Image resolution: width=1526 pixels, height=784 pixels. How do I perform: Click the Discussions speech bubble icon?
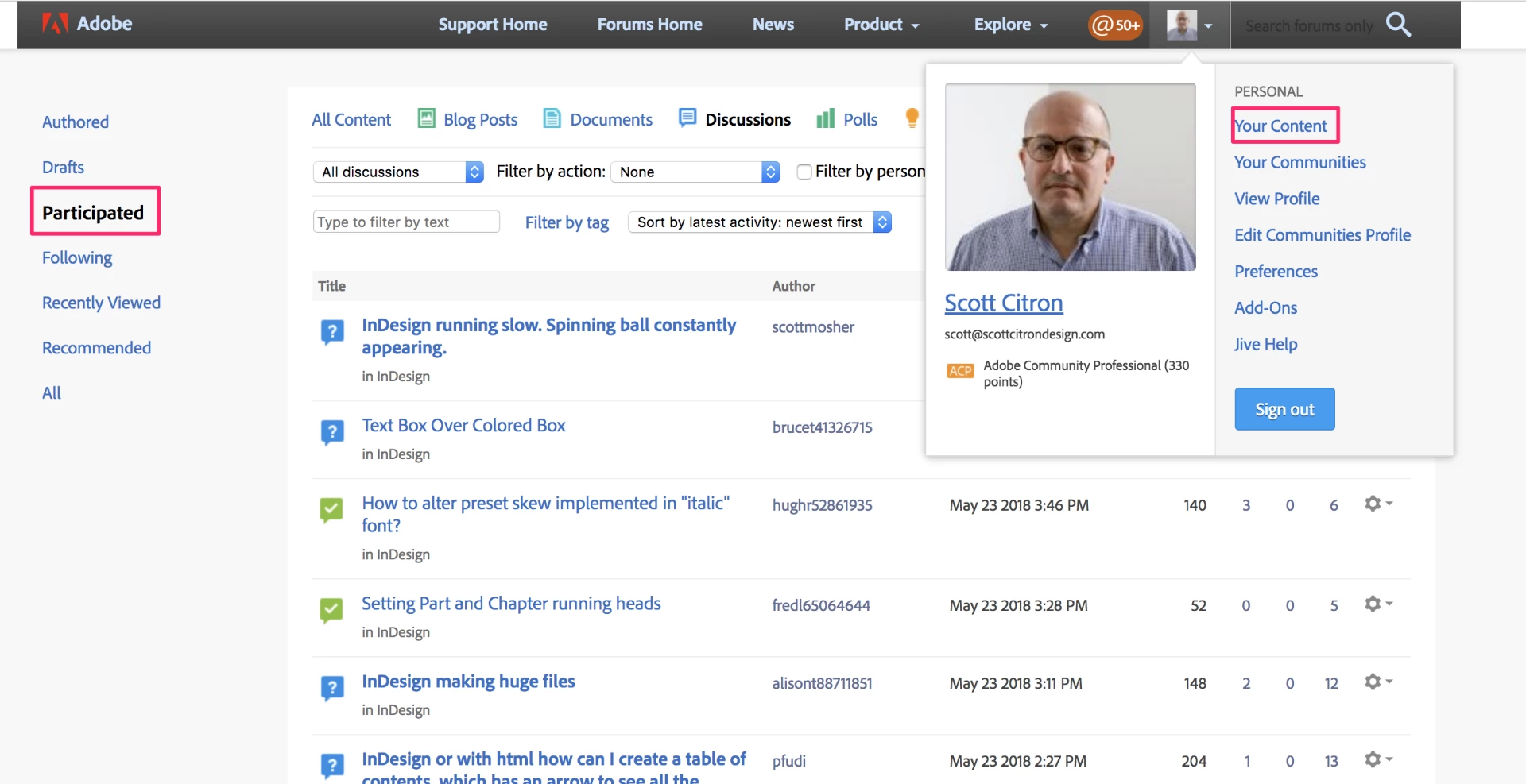point(687,118)
